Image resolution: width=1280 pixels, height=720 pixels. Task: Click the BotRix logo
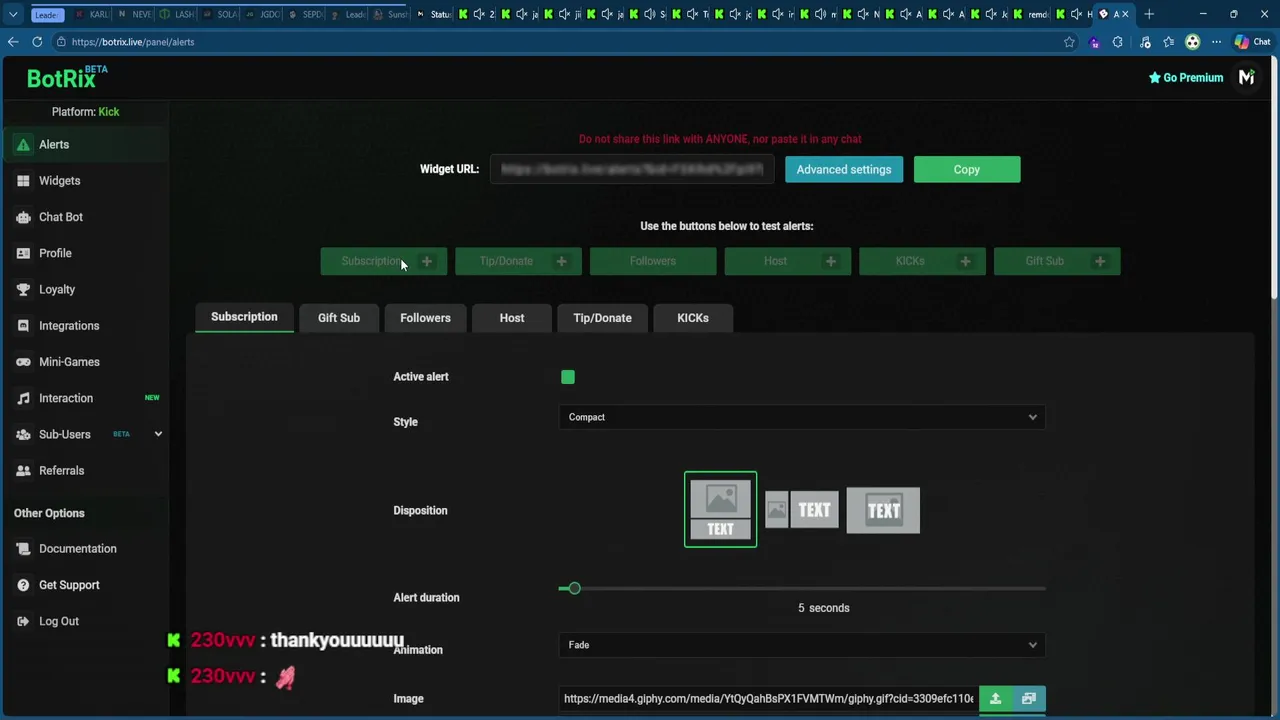[x=67, y=77]
